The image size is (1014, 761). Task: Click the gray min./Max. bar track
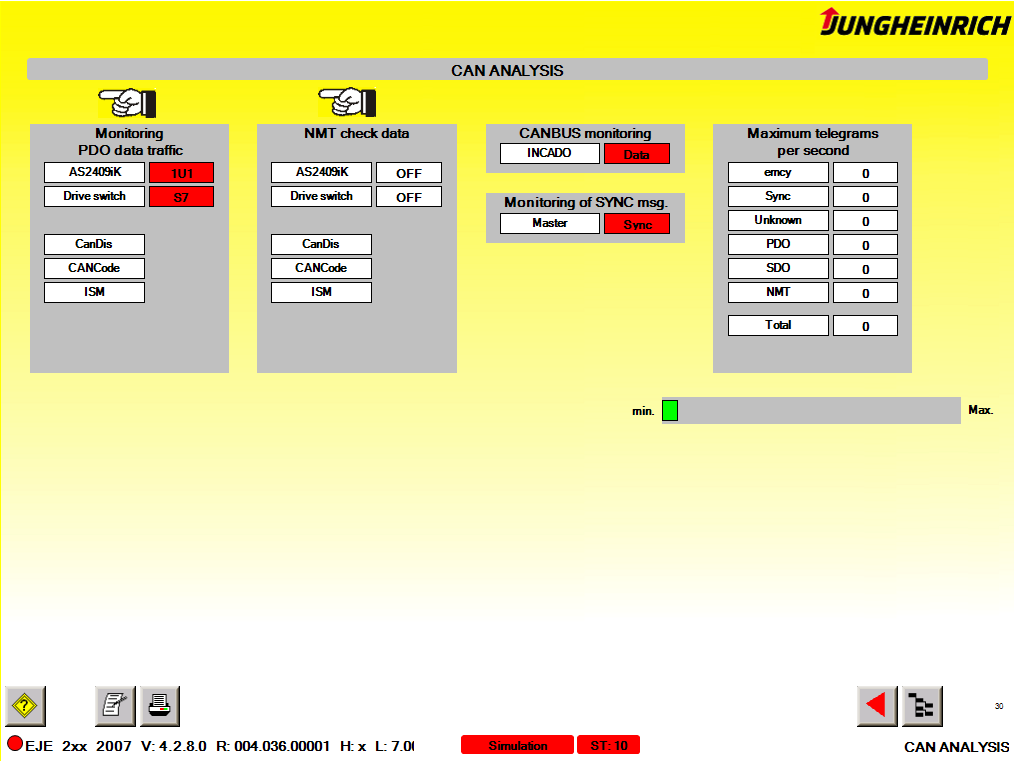click(x=811, y=411)
